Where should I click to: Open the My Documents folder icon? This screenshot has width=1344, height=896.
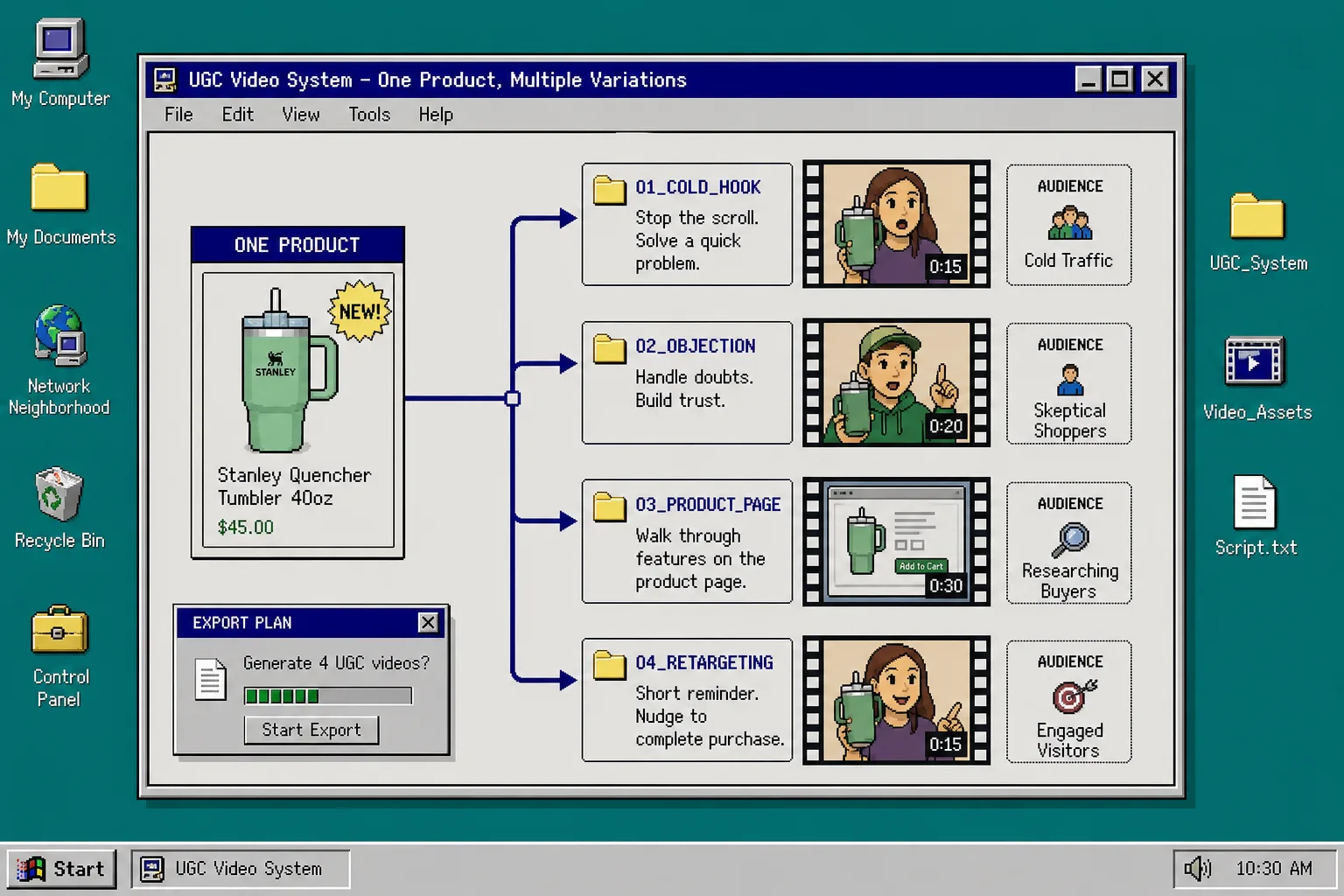click(59, 187)
